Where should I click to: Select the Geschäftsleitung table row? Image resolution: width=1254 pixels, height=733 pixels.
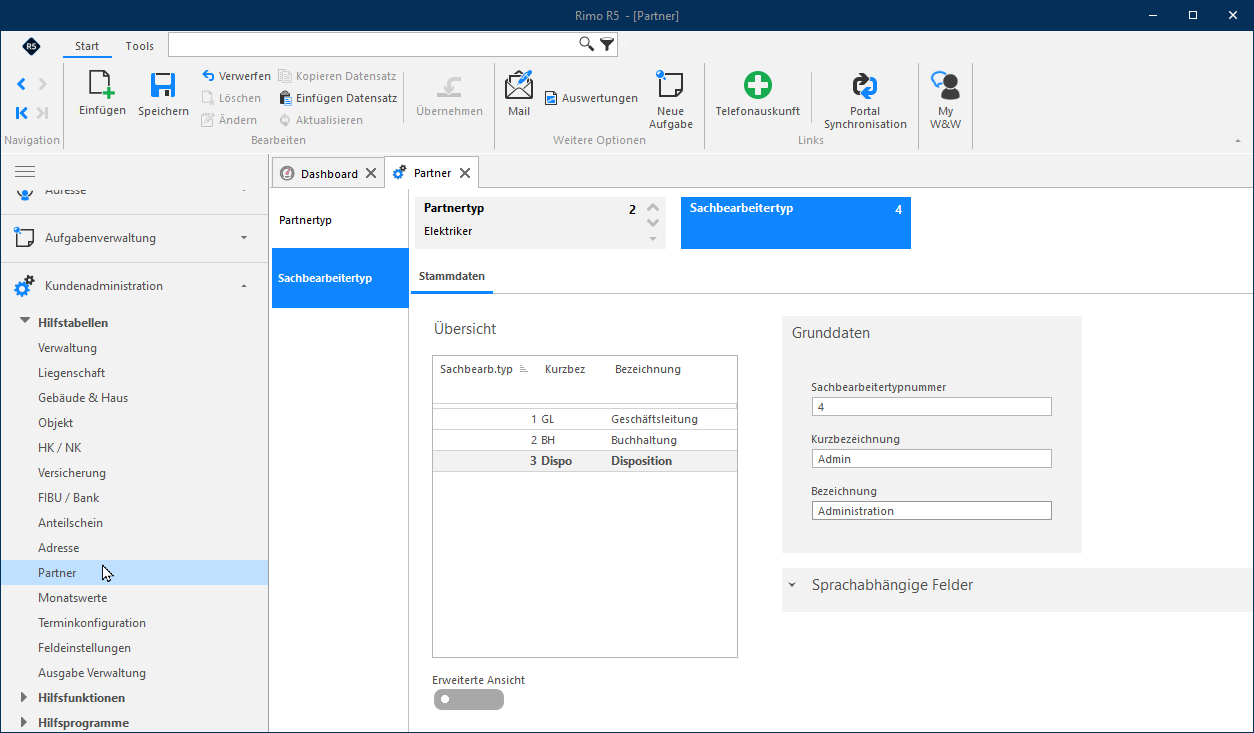point(585,419)
